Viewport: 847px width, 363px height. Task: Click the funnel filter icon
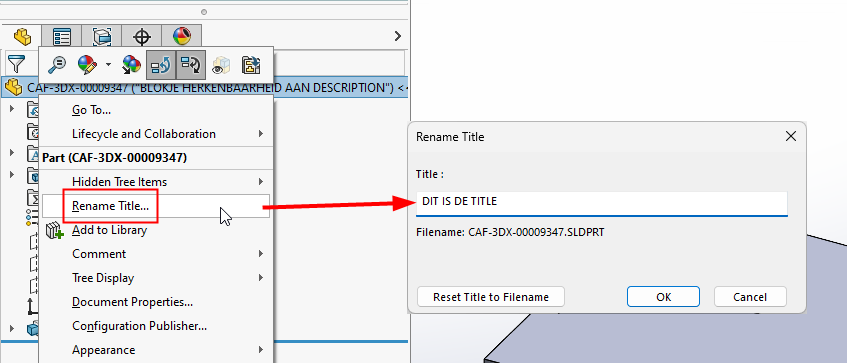[16, 64]
